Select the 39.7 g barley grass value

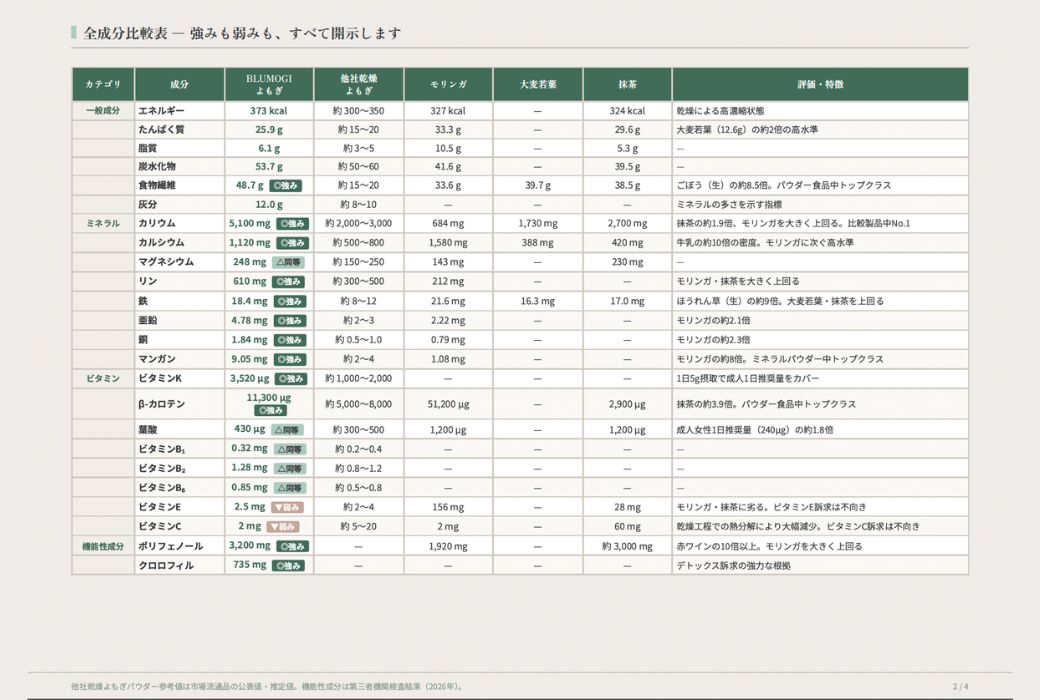[538, 185]
